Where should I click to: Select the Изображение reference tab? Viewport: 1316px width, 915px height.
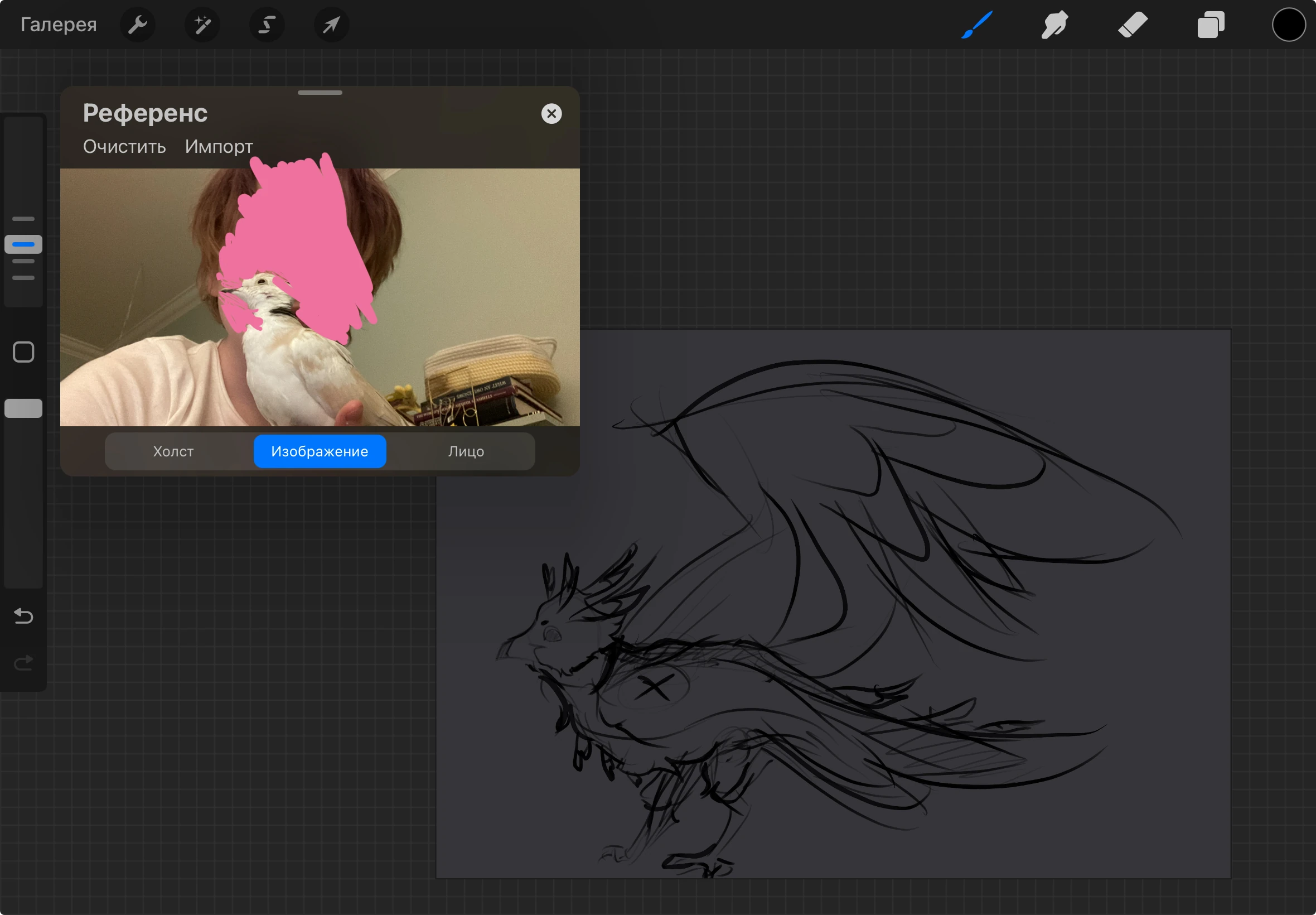tap(320, 451)
